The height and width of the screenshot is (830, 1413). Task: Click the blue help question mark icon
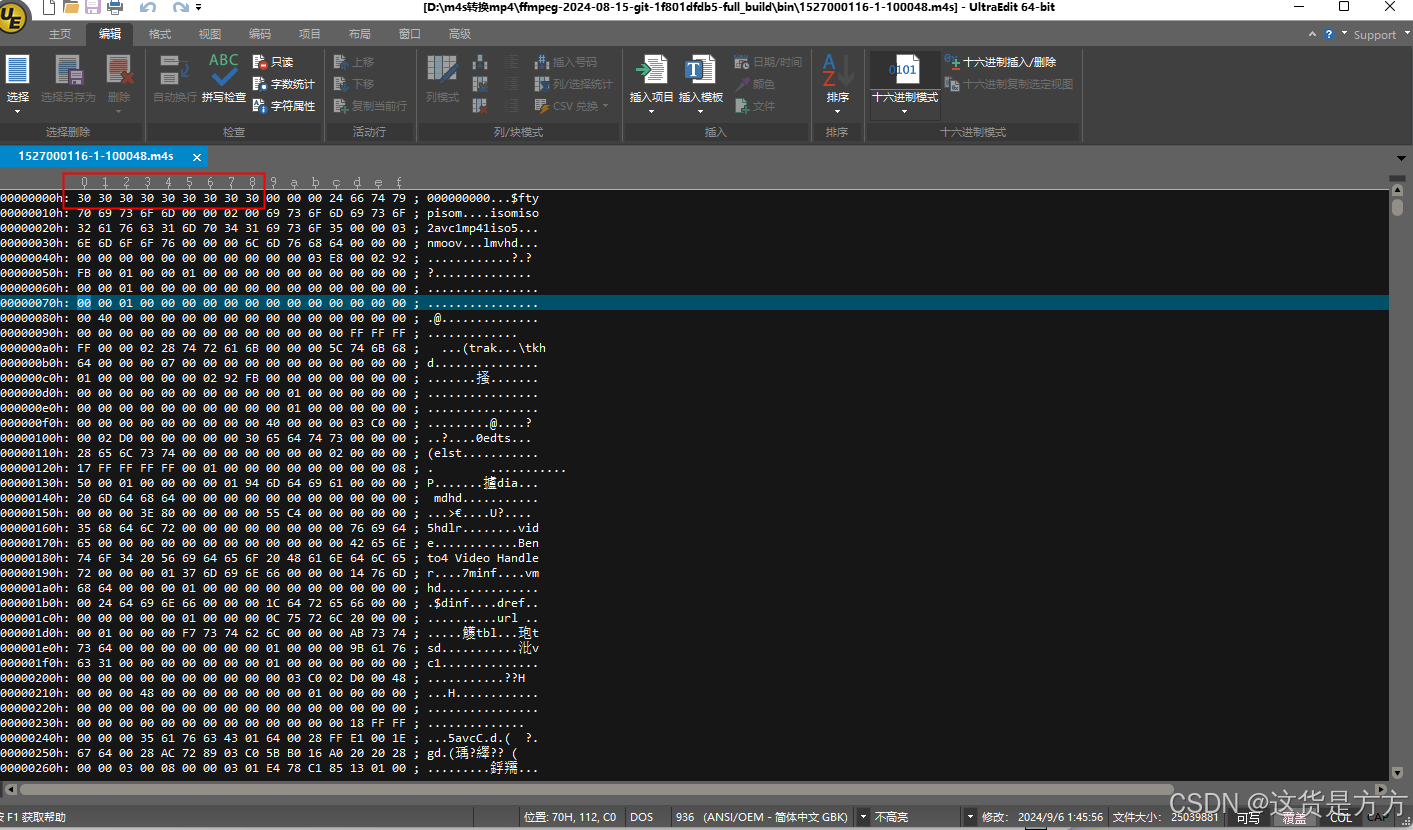coord(1329,34)
